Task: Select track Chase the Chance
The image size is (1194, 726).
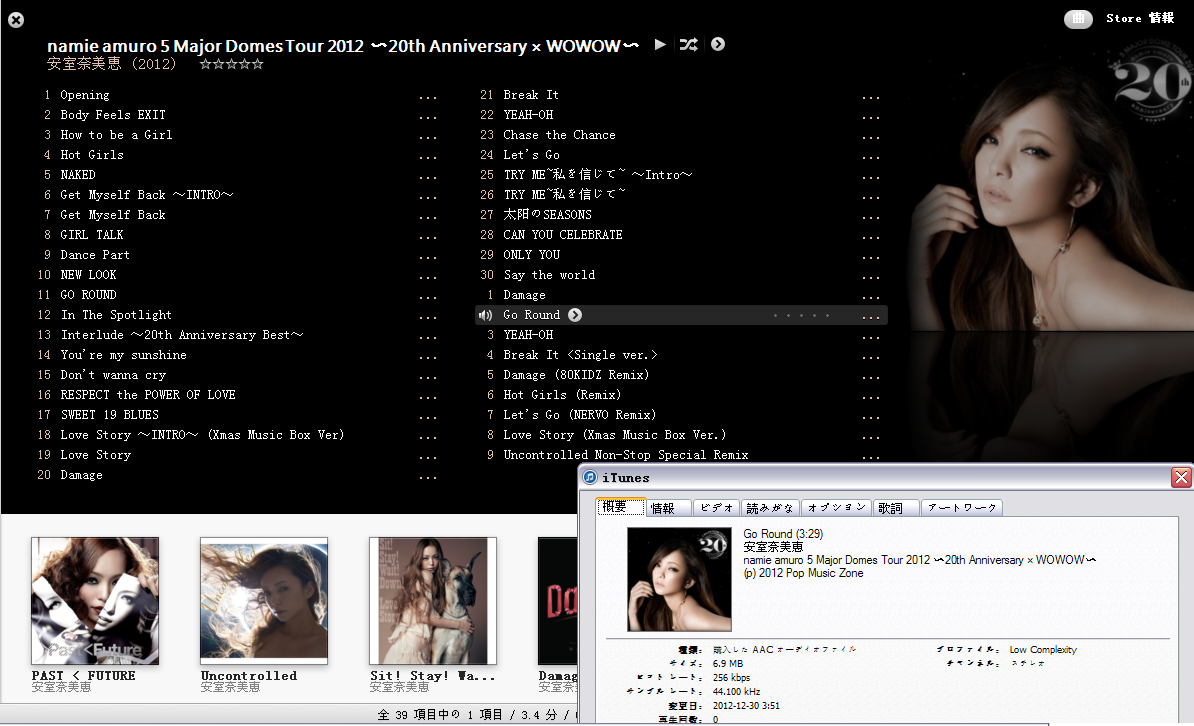Action: (x=560, y=135)
